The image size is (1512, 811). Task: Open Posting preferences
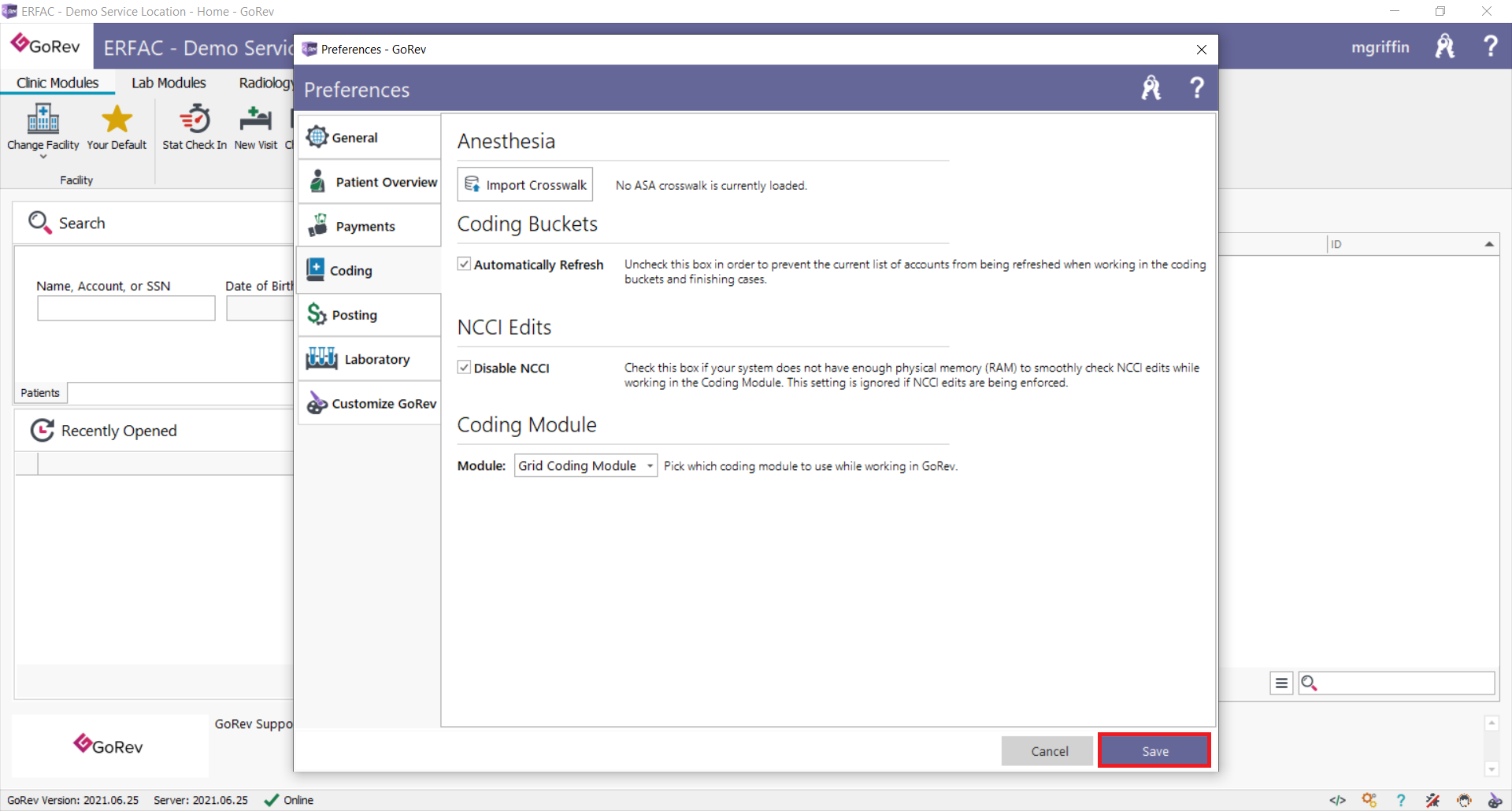(369, 315)
